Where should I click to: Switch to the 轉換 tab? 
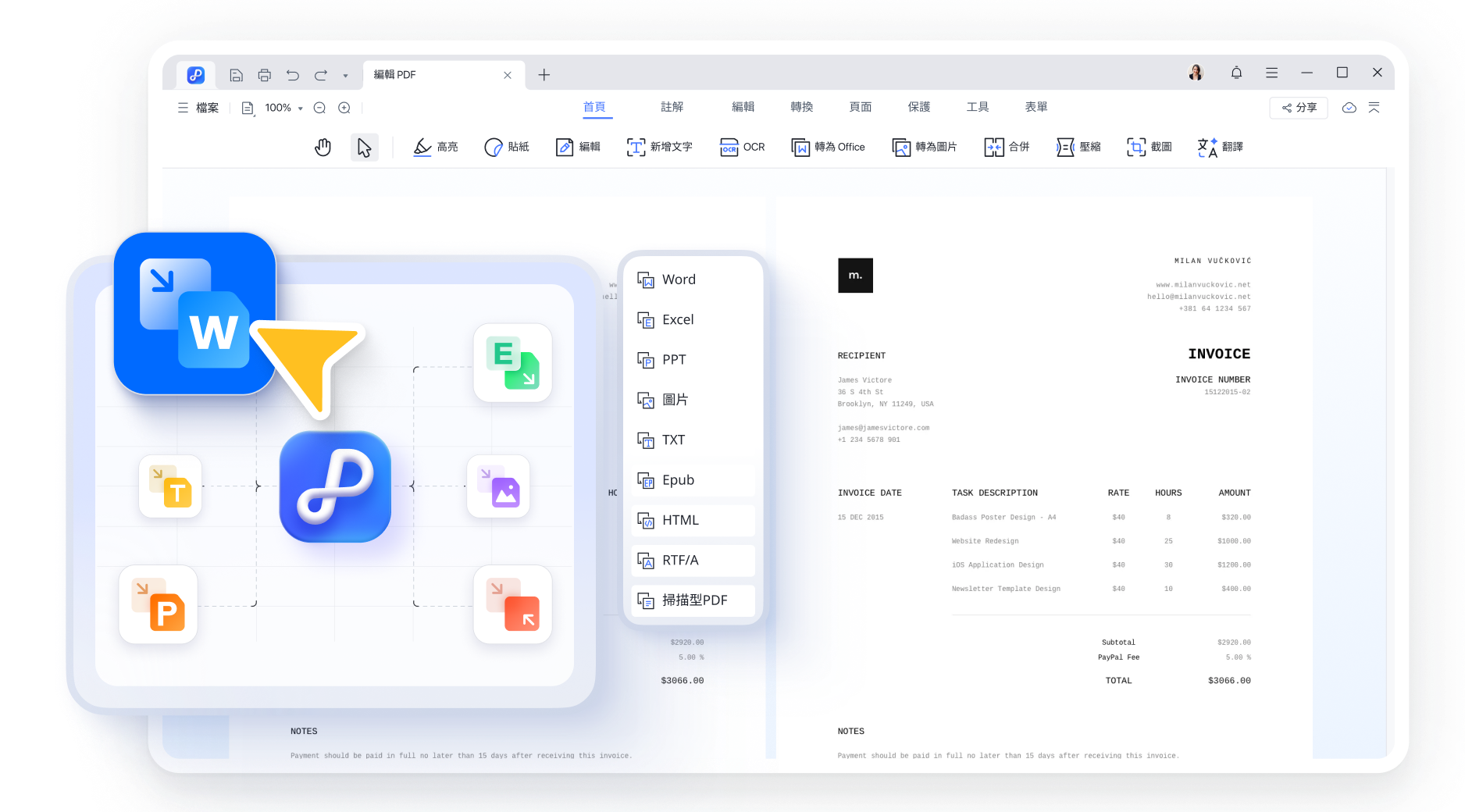point(802,107)
